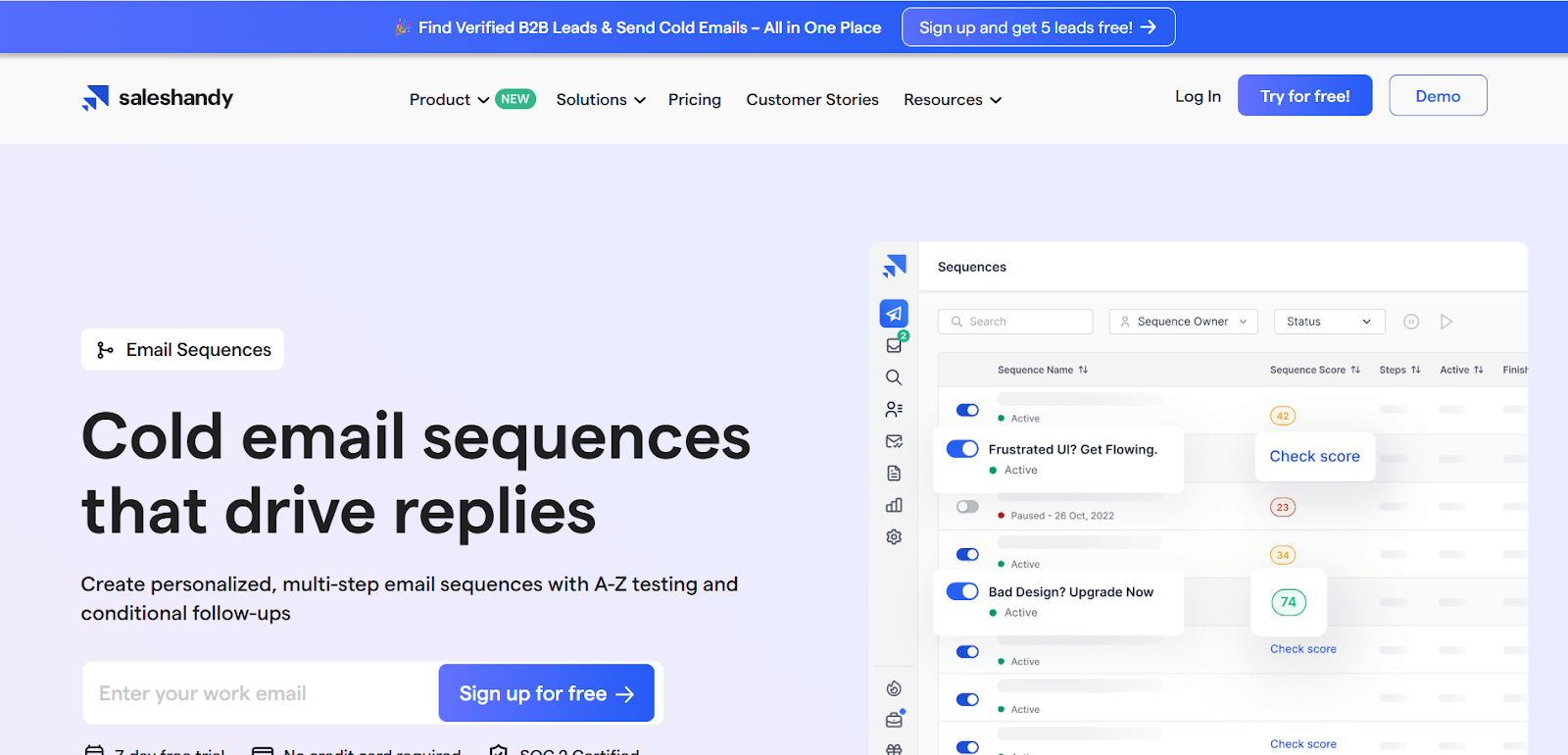The width and height of the screenshot is (1568, 755).
Task: Click the orange score badge 34
Action: [x=1283, y=555]
